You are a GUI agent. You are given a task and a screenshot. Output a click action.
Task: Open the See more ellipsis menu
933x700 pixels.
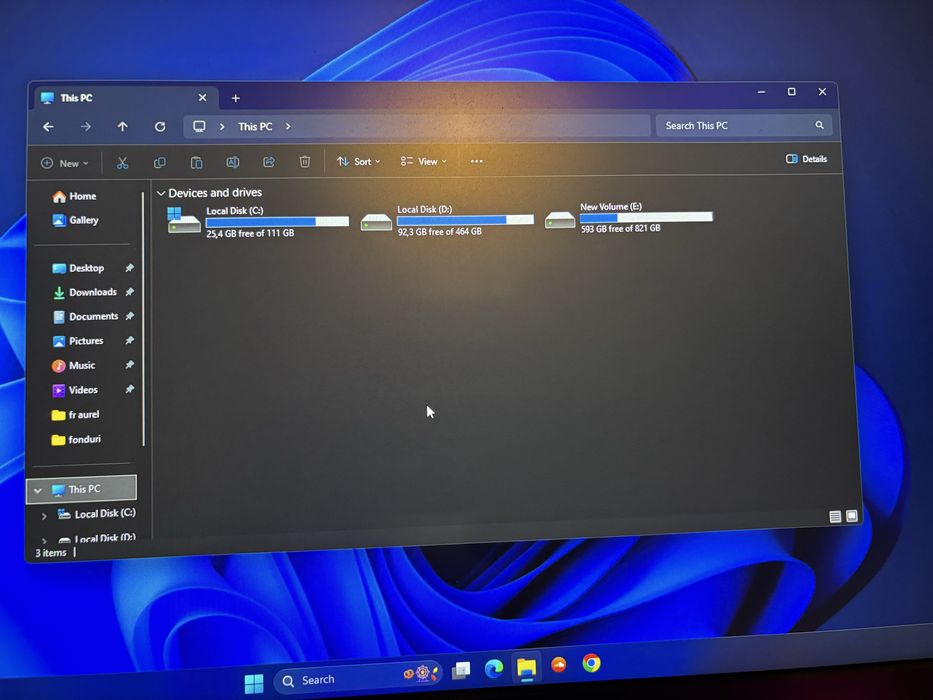click(477, 161)
